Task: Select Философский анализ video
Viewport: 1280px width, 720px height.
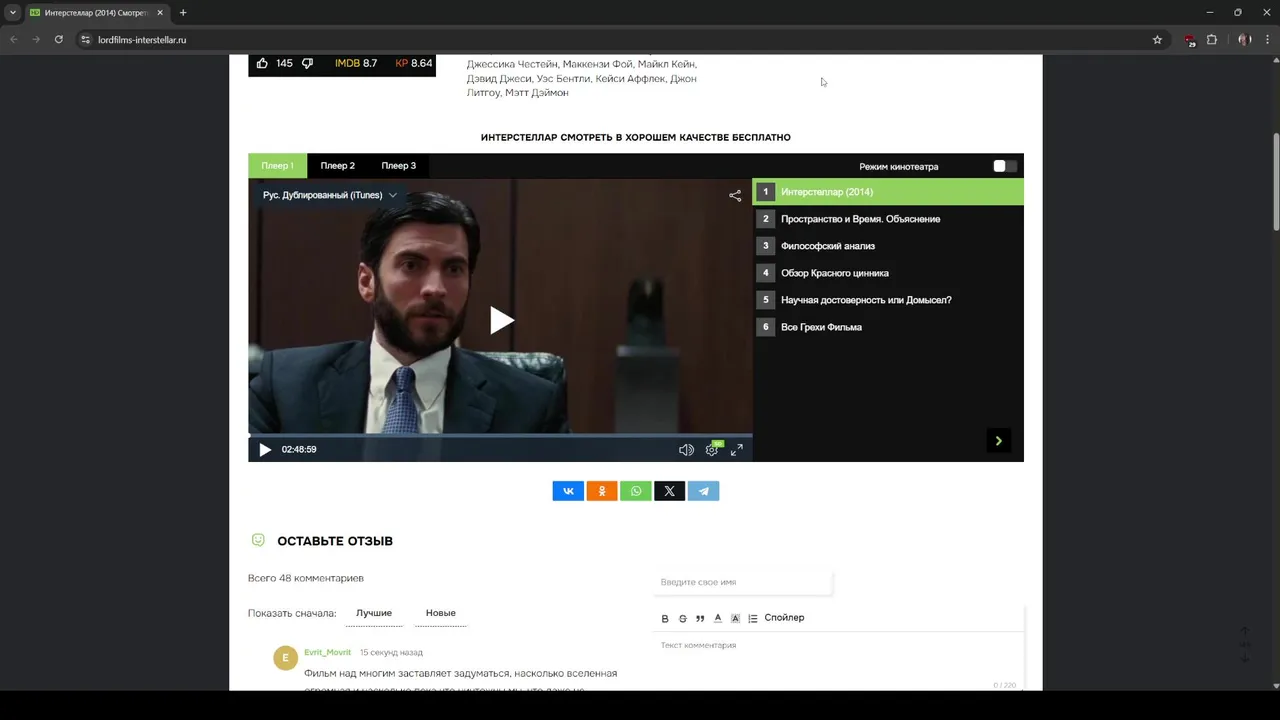Action: [888, 246]
